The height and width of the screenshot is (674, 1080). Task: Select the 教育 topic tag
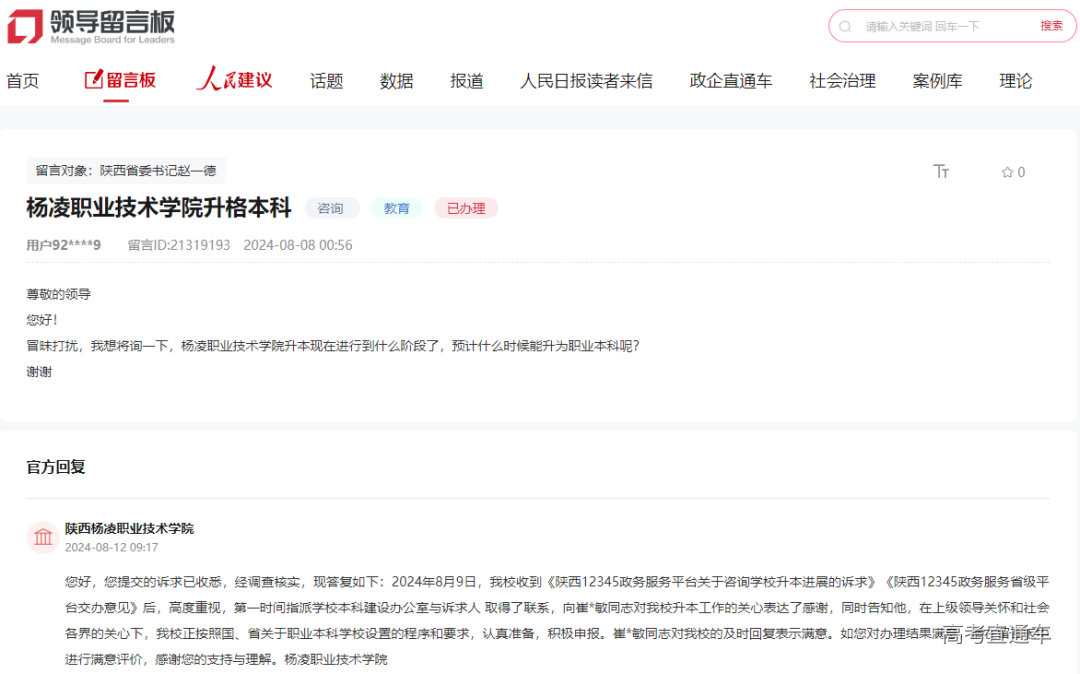pos(397,208)
